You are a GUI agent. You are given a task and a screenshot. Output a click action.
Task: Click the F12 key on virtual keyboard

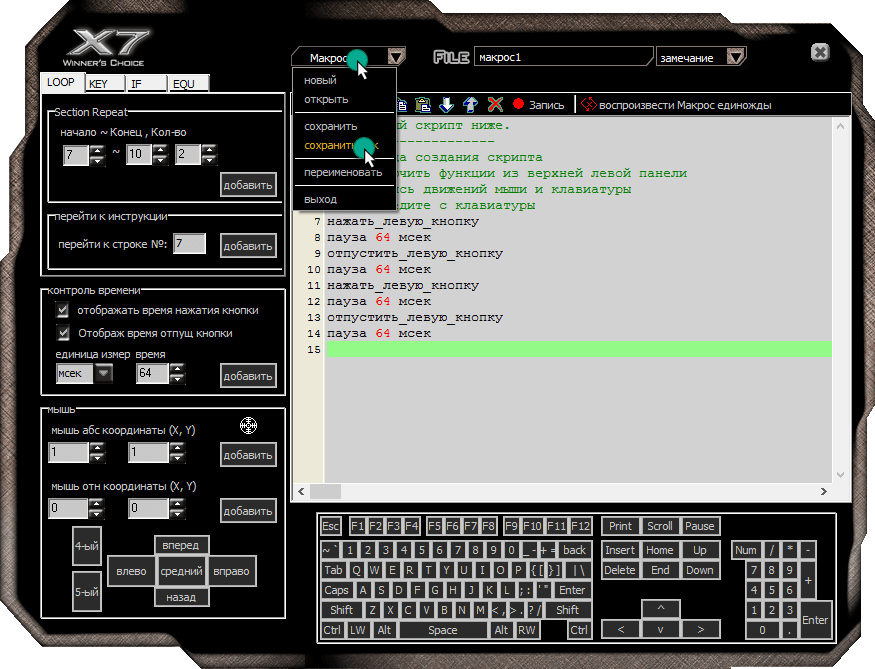(x=580, y=526)
